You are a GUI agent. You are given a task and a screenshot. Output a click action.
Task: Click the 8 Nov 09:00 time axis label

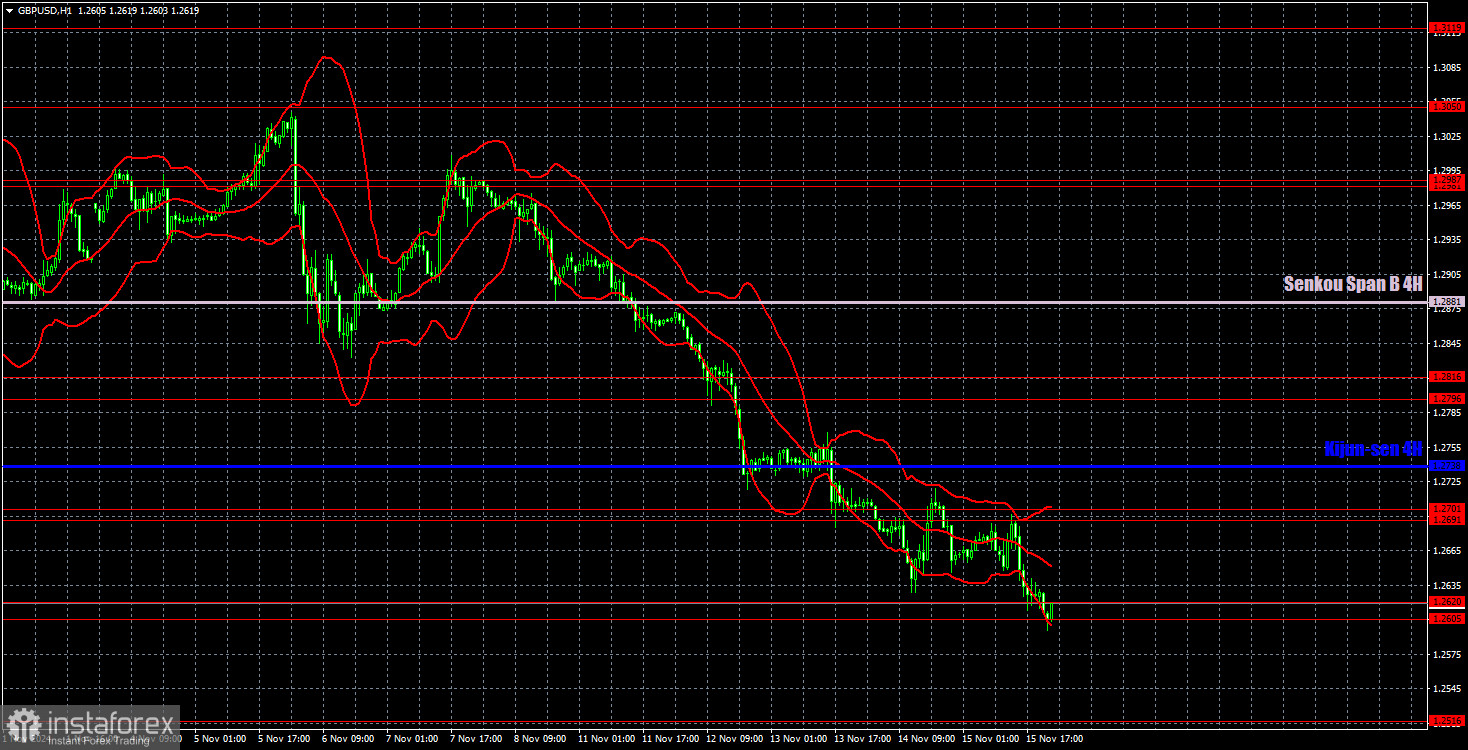click(x=538, y=739)
